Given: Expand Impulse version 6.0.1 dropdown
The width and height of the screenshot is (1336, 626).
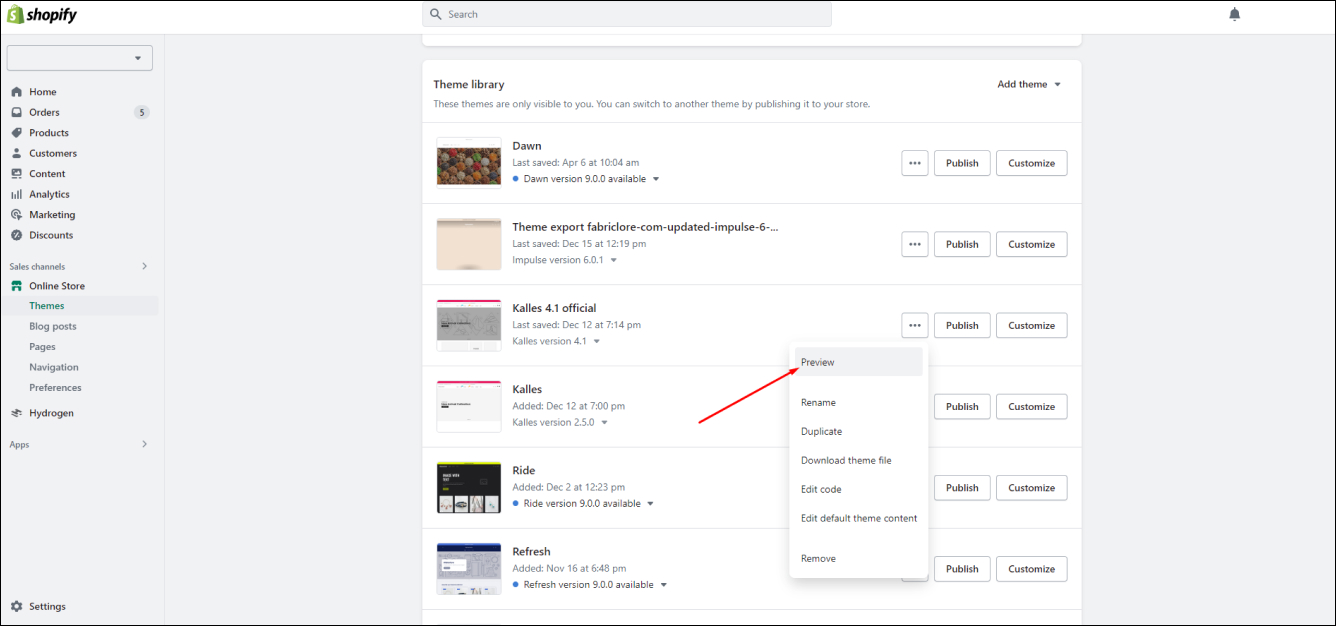Looking at the screenshot, I should coord(614,260).
